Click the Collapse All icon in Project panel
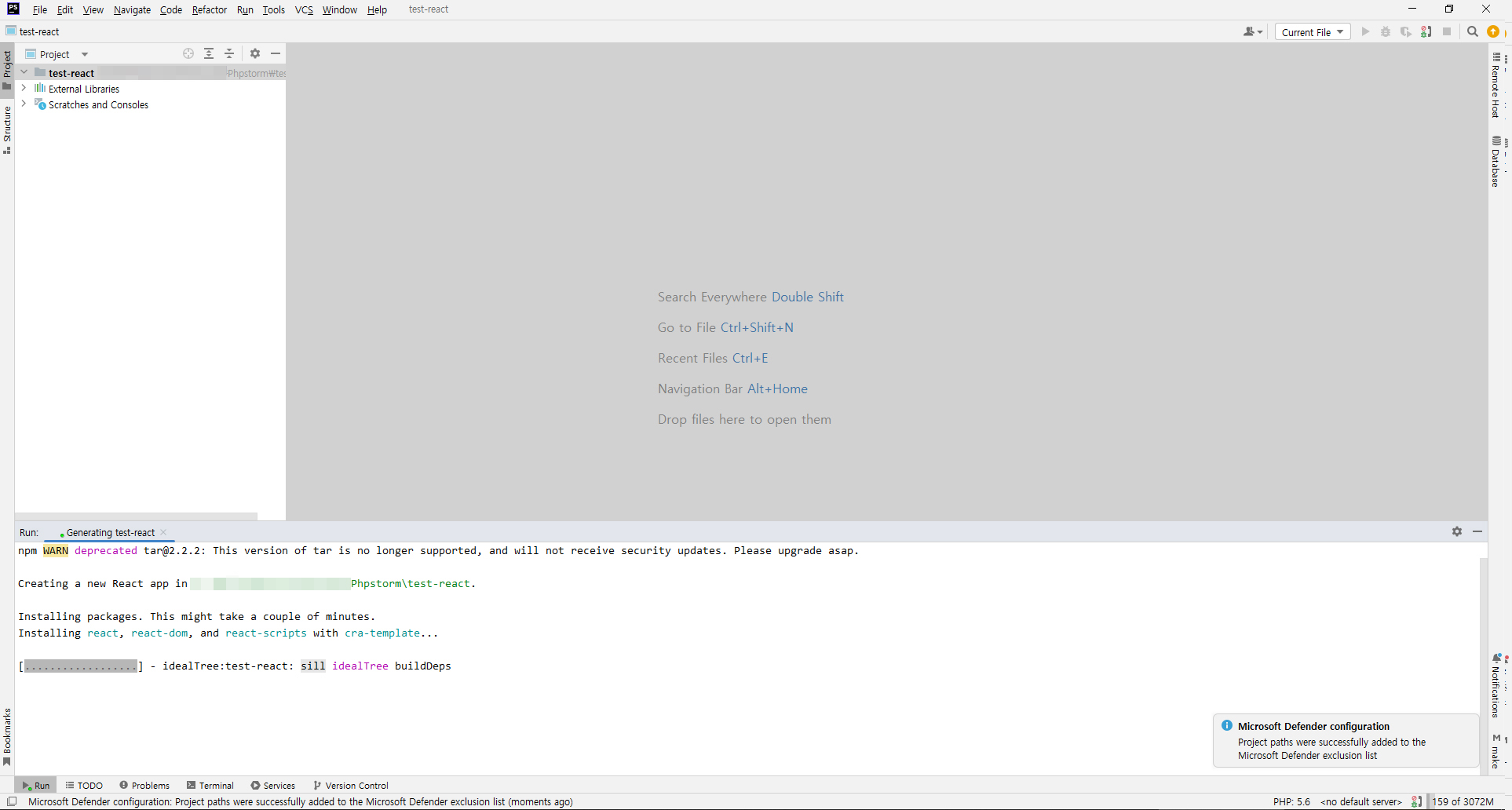1512x810 pixels. click(x=229, y=53)
